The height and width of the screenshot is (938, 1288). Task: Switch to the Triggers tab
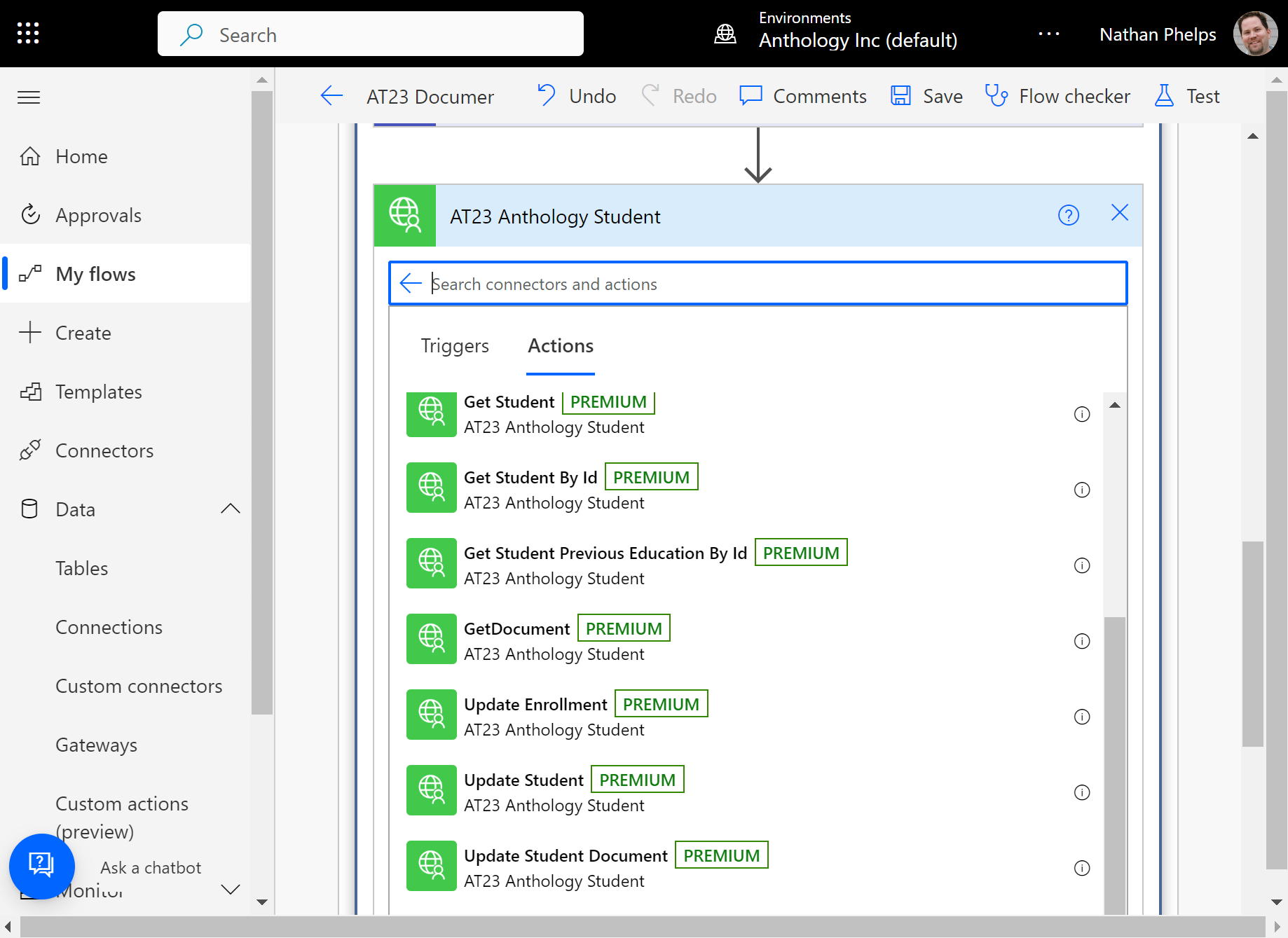coord(455,346)
